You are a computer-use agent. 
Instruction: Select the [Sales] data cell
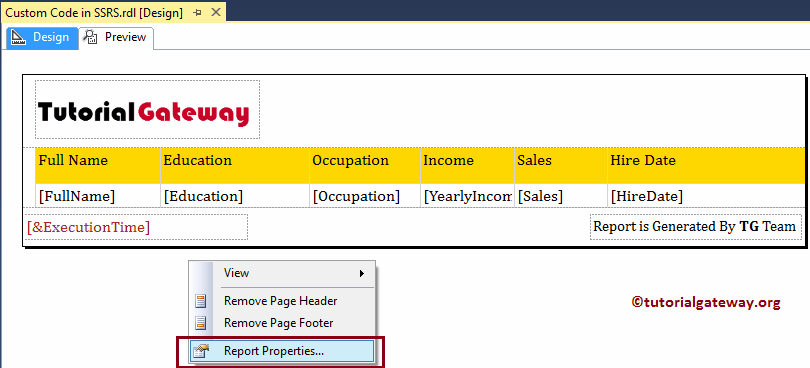point(561,196)
